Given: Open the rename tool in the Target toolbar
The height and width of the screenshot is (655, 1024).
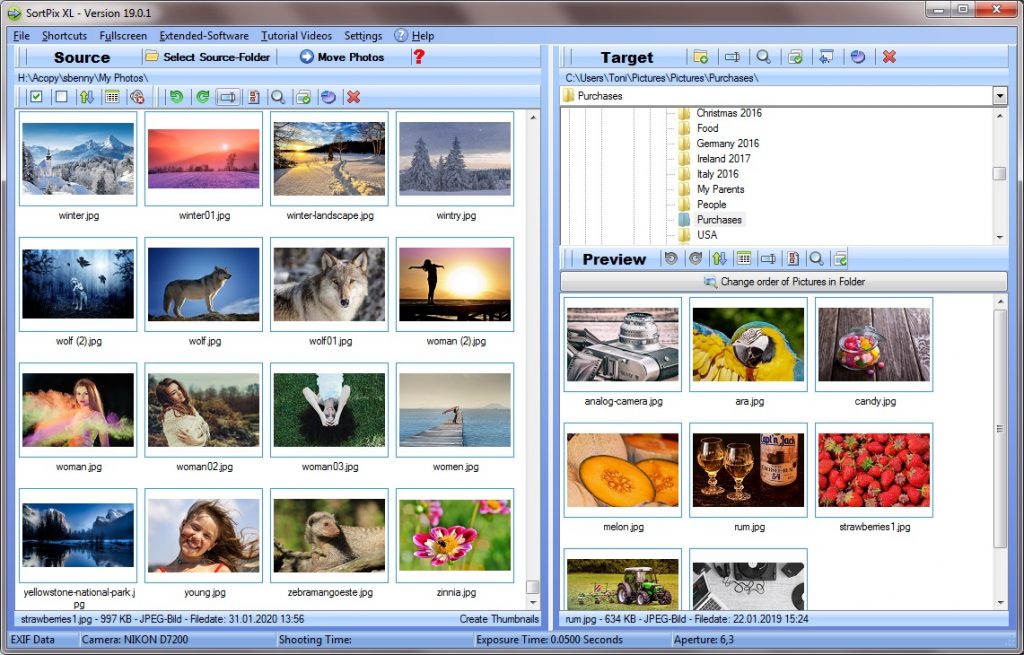Looking at the screenshot, I should point(731,57).
